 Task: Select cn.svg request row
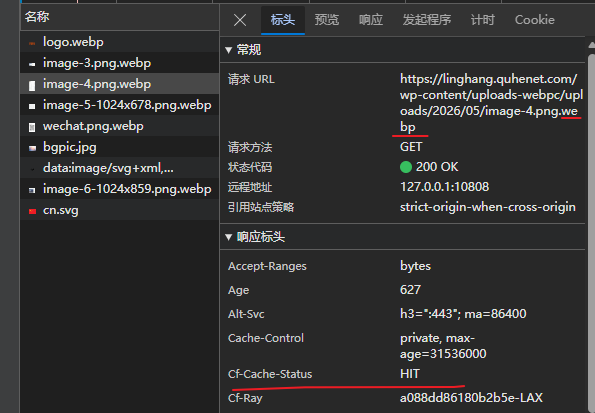[x=120, y=210]
